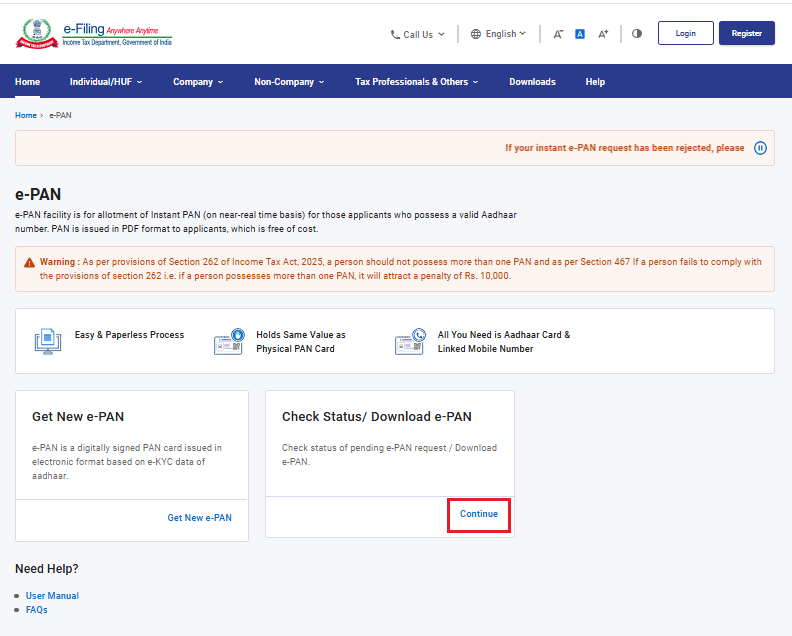792x636 pixels.
Task: Click the 'Warning :' label text
Action: (60, 262)
